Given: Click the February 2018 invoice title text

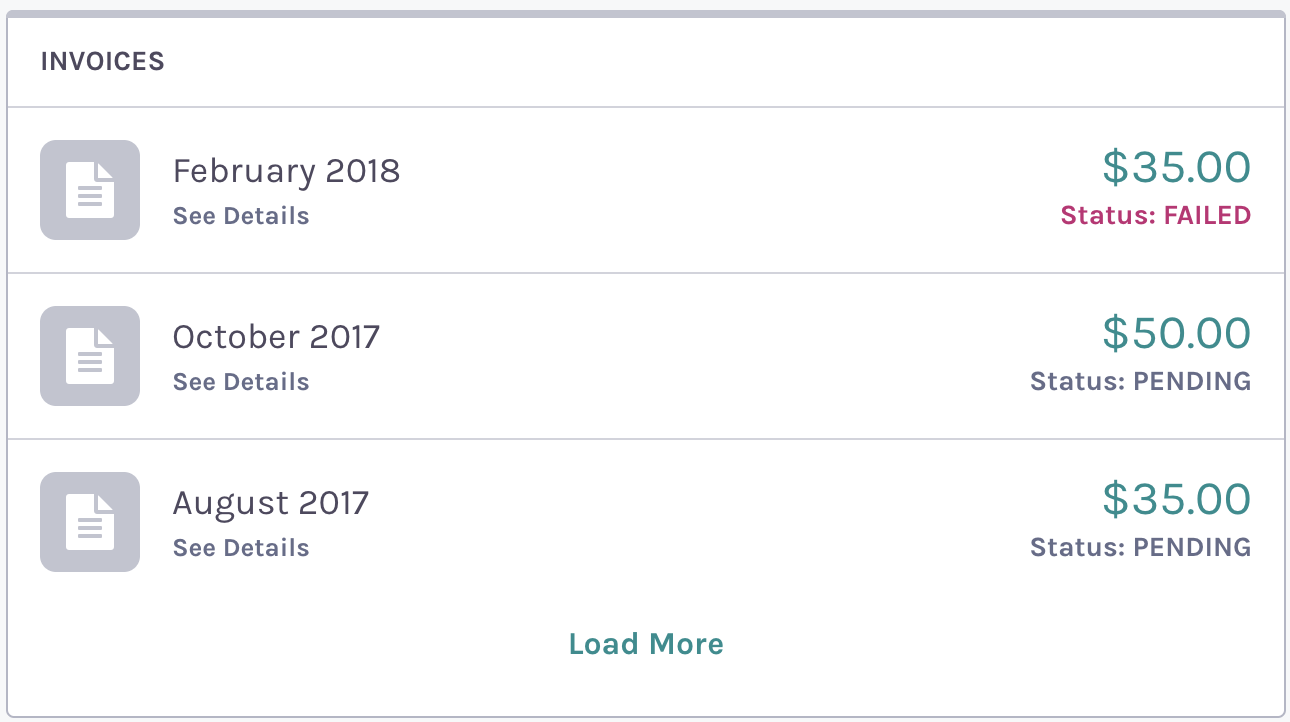Looking at the screenshot, I should coord(286,171).
